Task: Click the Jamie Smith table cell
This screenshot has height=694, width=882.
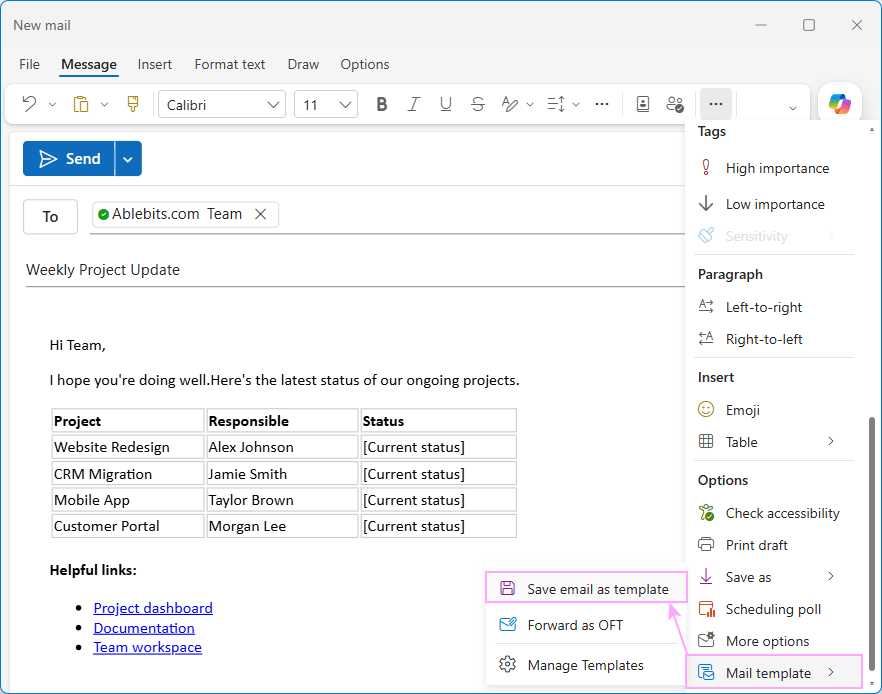Action: [282, 474]
